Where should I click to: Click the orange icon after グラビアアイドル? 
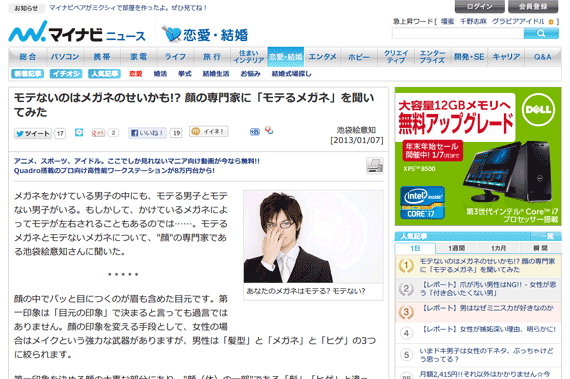(551, 22)
